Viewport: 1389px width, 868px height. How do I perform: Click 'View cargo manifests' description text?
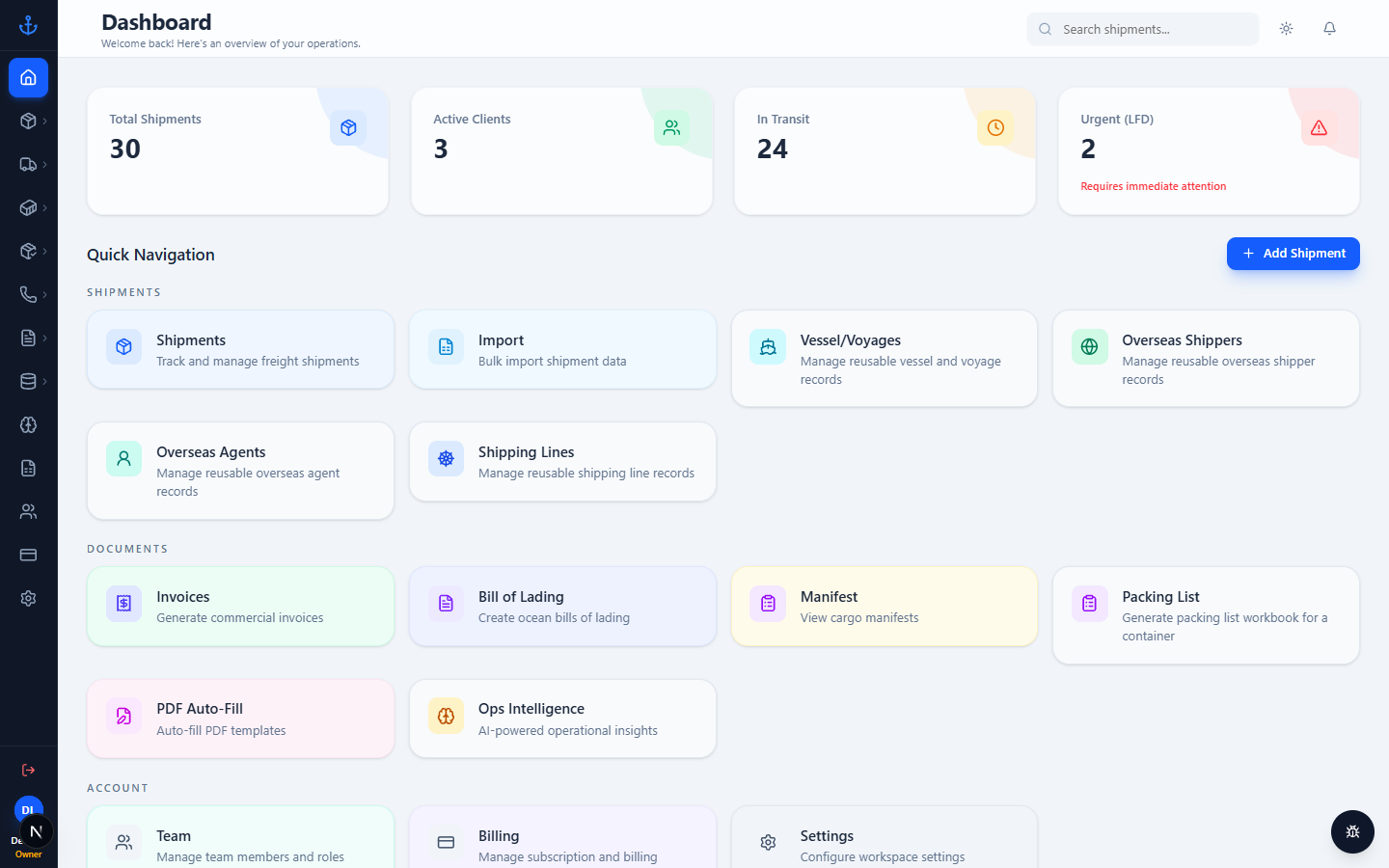[859, 618]
